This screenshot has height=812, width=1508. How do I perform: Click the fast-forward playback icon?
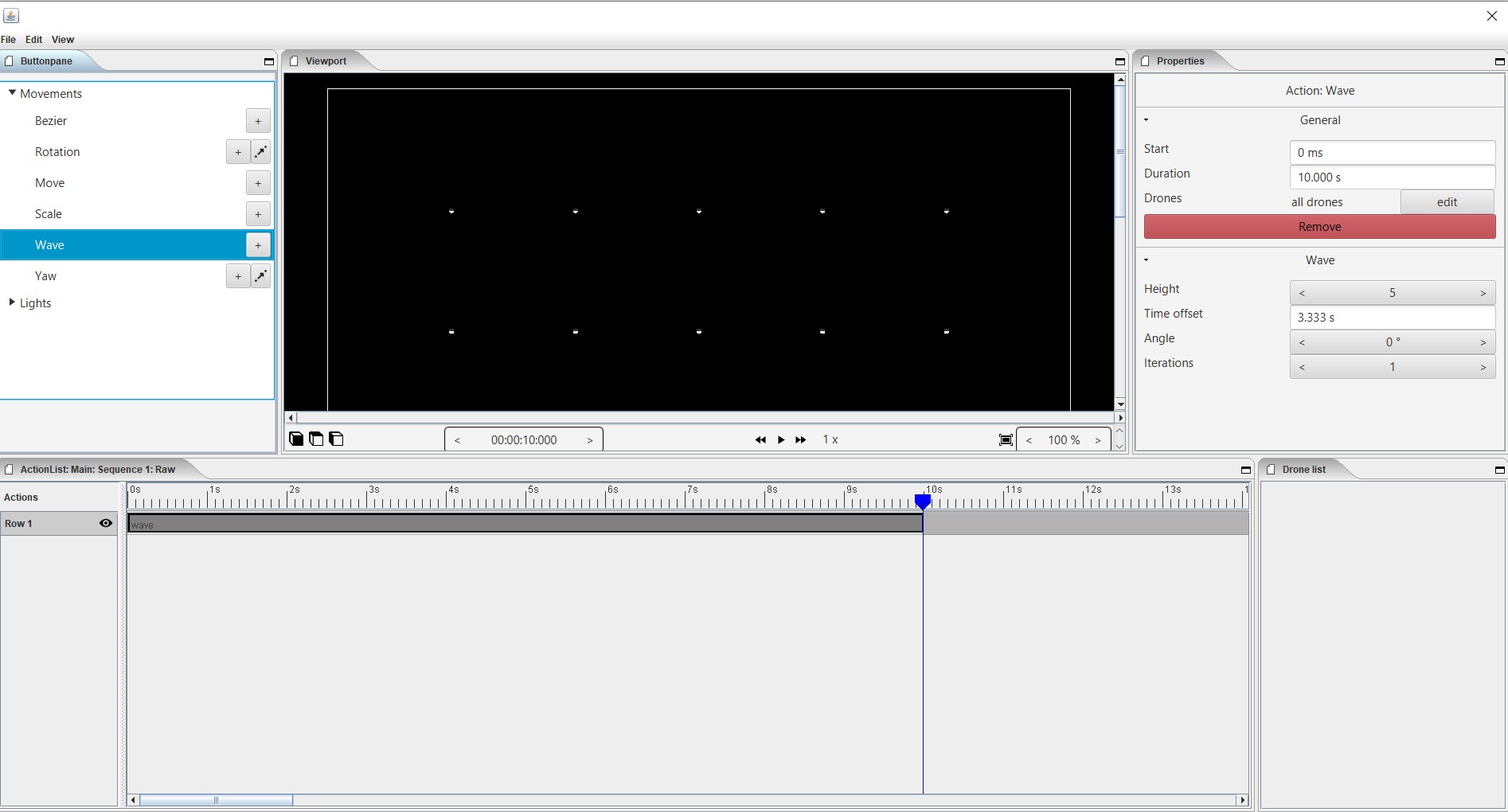(x=801, y=439)
